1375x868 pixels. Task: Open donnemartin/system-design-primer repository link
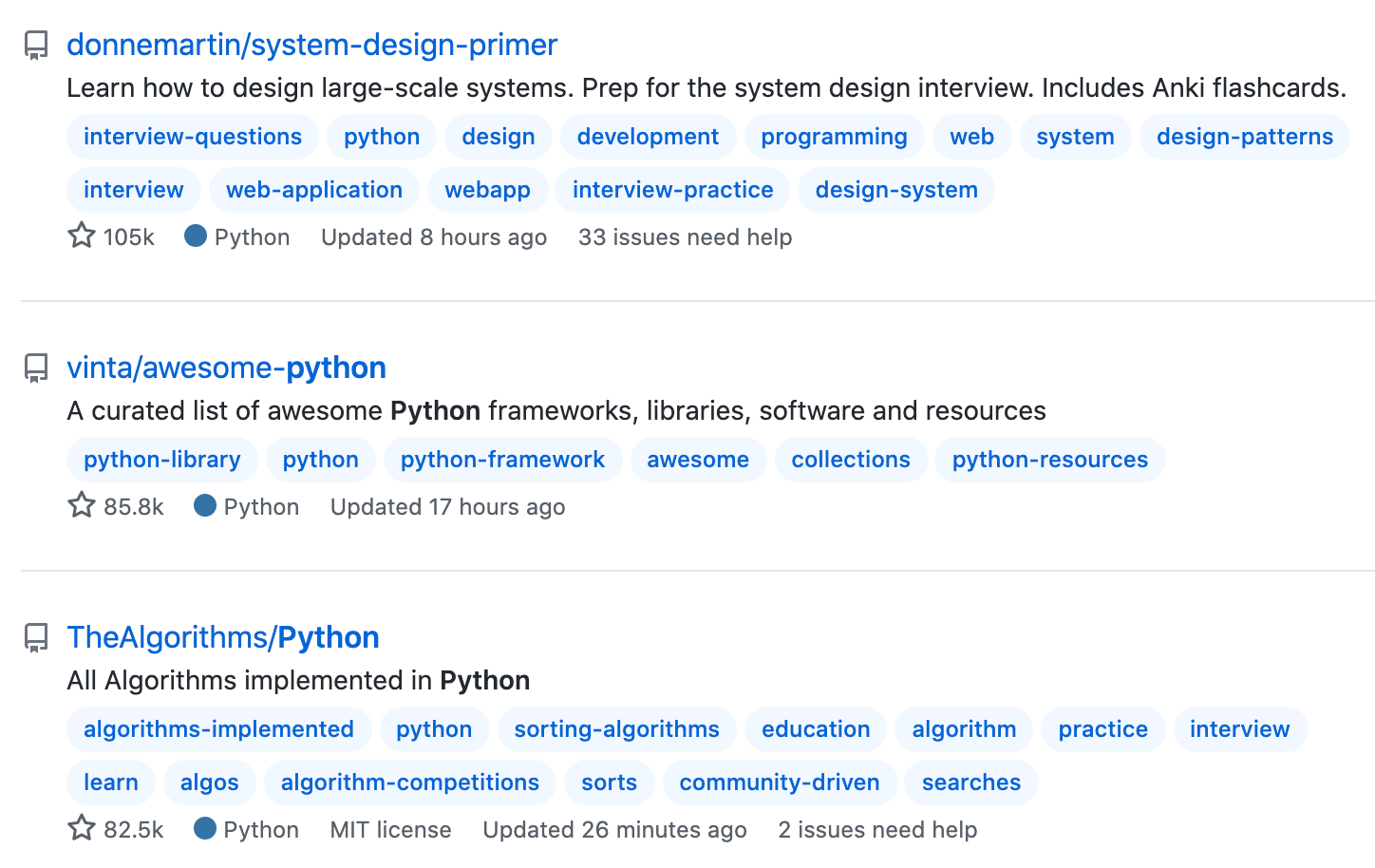click(311, 45)
